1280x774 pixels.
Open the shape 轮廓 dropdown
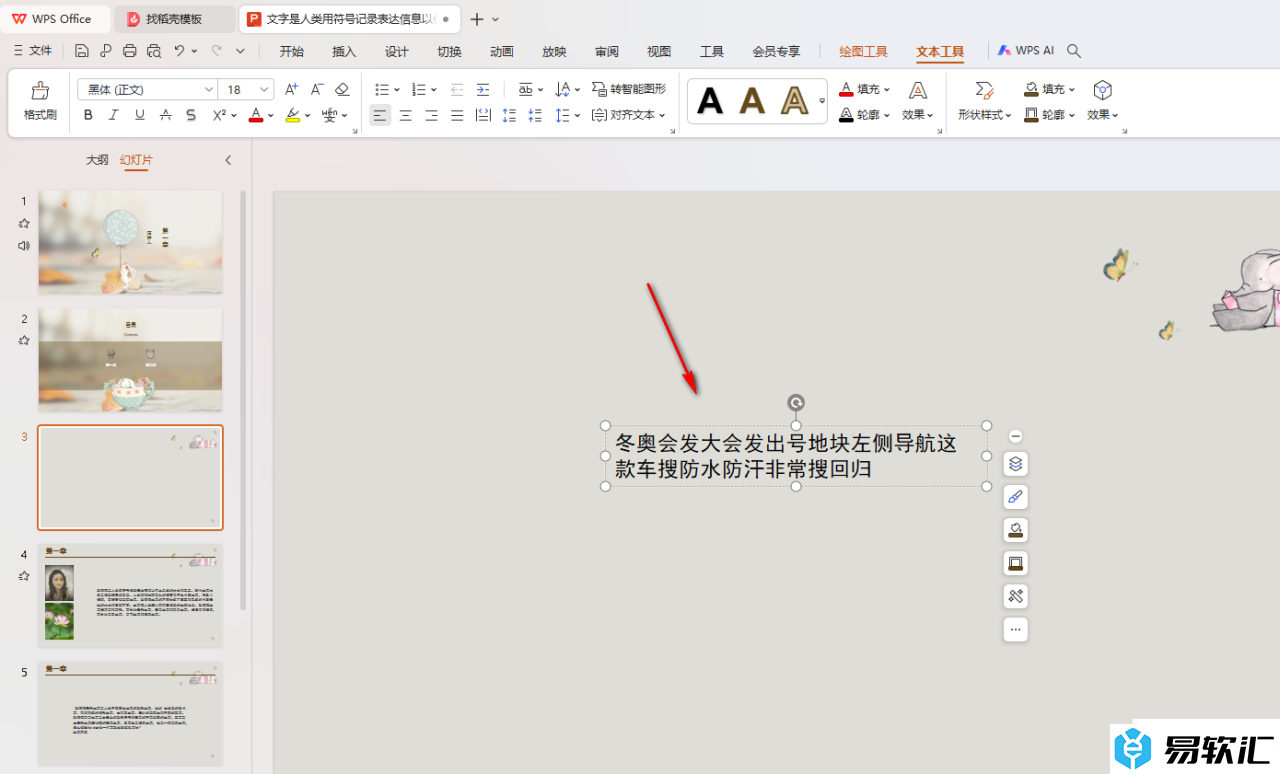[x=1050, y=116]
